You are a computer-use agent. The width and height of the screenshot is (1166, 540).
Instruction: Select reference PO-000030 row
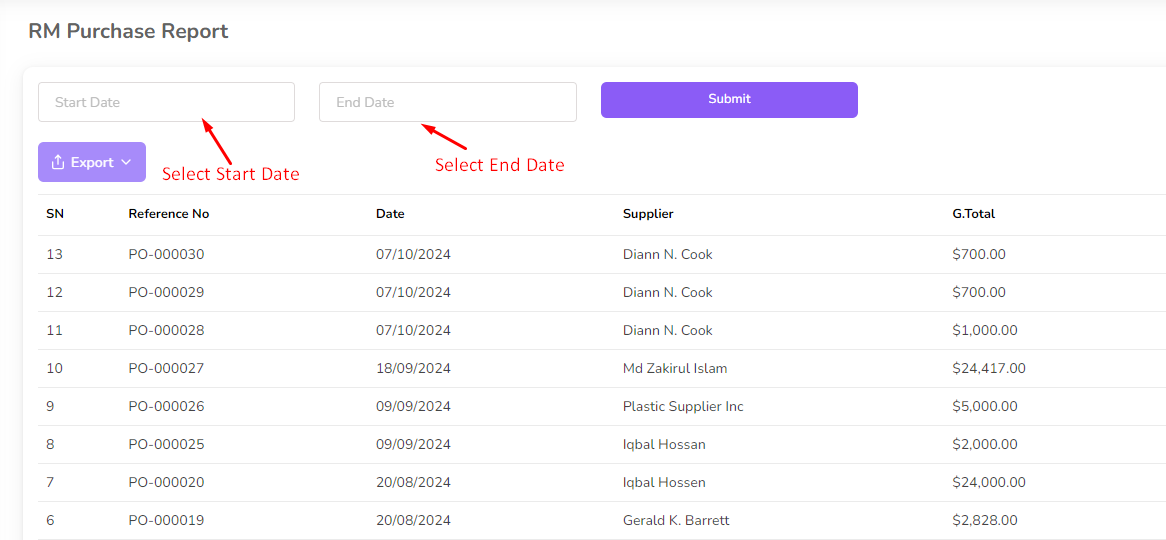tap(166, 255)
